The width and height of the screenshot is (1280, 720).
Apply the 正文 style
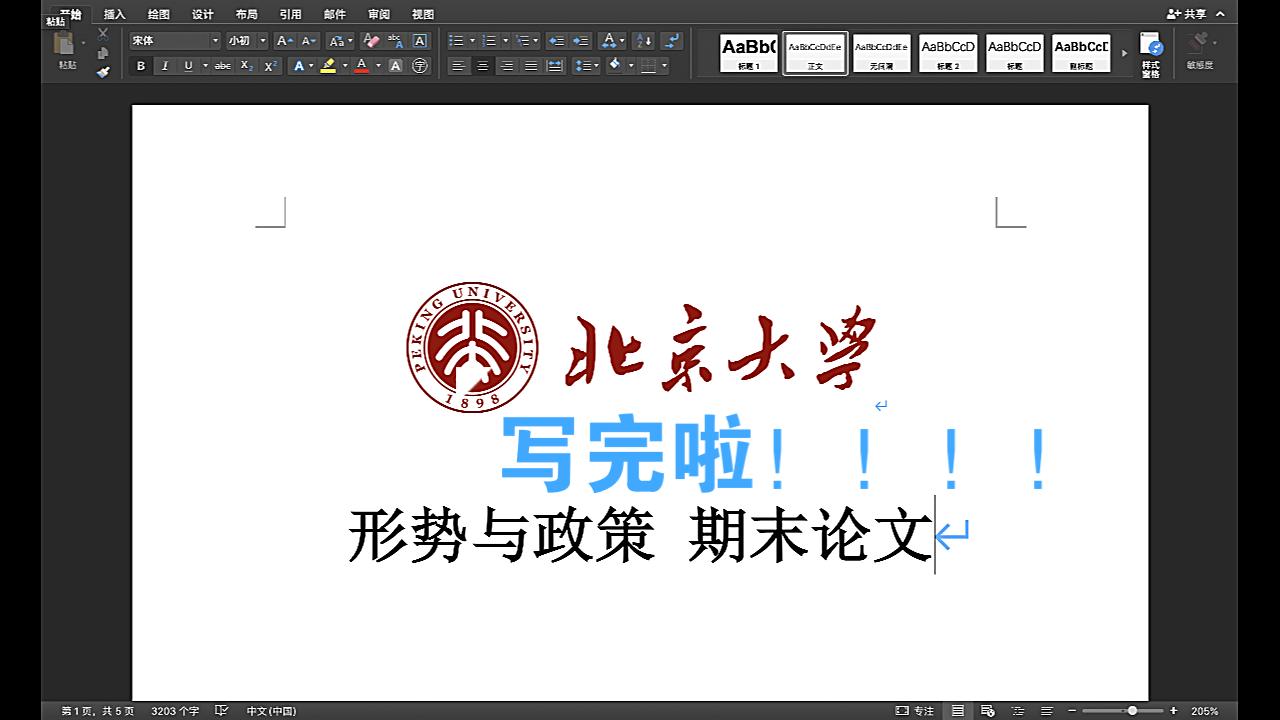tap(815, 53)
